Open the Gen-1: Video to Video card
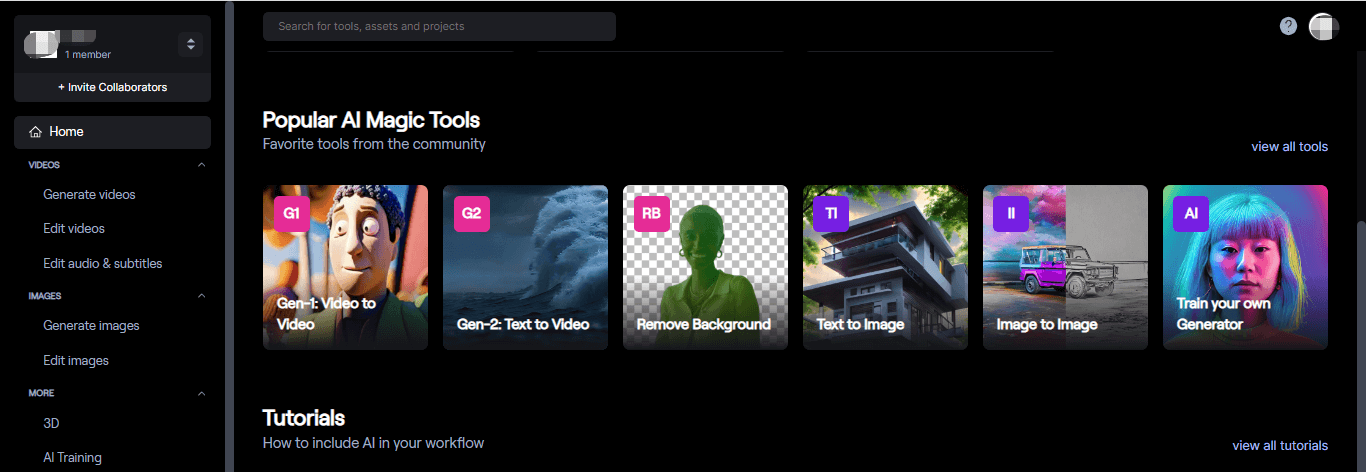This screenshot has height=472, width=1366. click(x=345, y=267)
